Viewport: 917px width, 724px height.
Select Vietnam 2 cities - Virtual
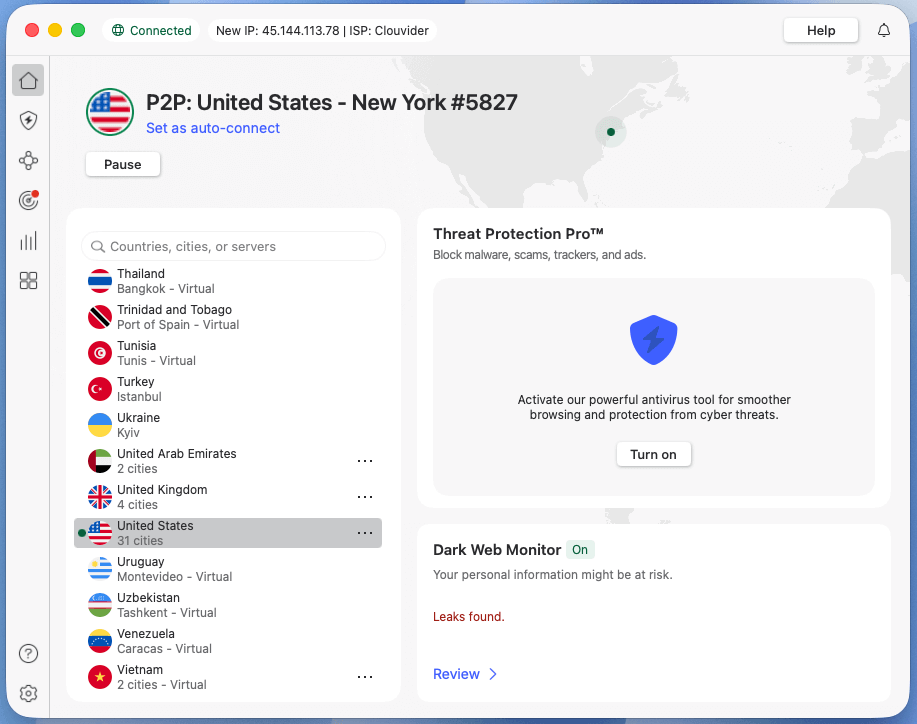click(228, 677)
